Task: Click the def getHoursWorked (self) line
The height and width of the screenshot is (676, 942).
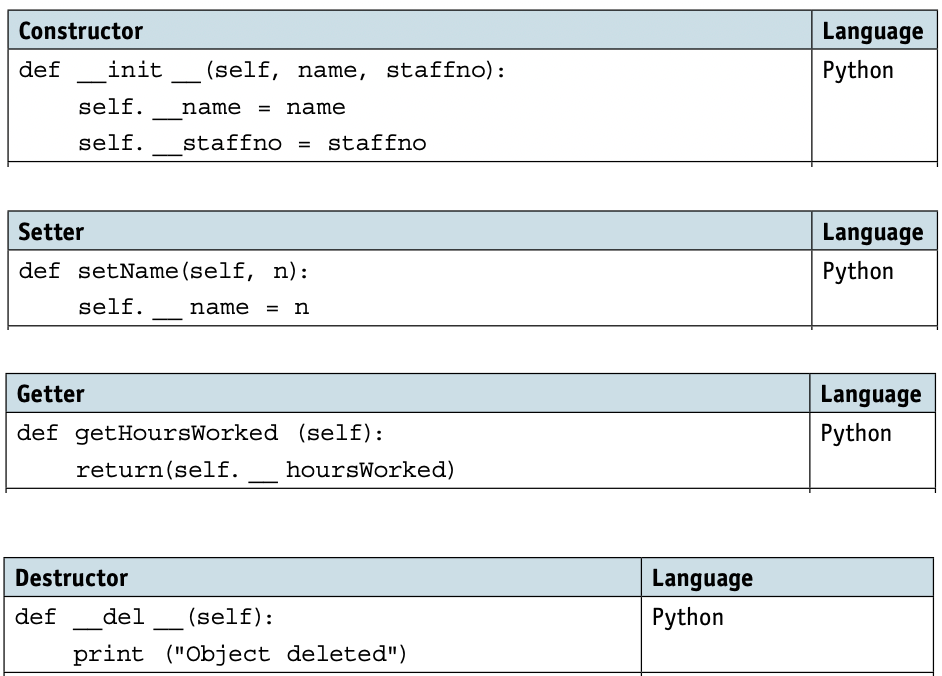Action: (200, 434)
